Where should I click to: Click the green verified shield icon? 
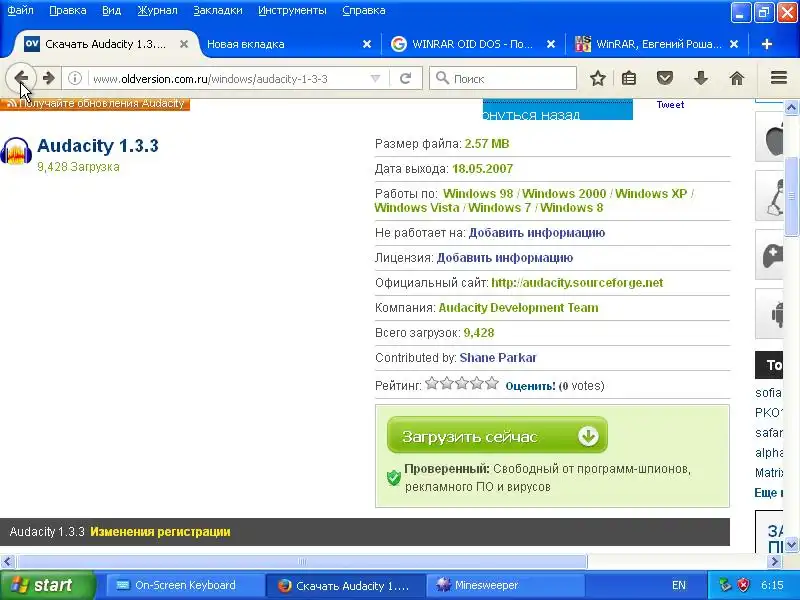393,478
